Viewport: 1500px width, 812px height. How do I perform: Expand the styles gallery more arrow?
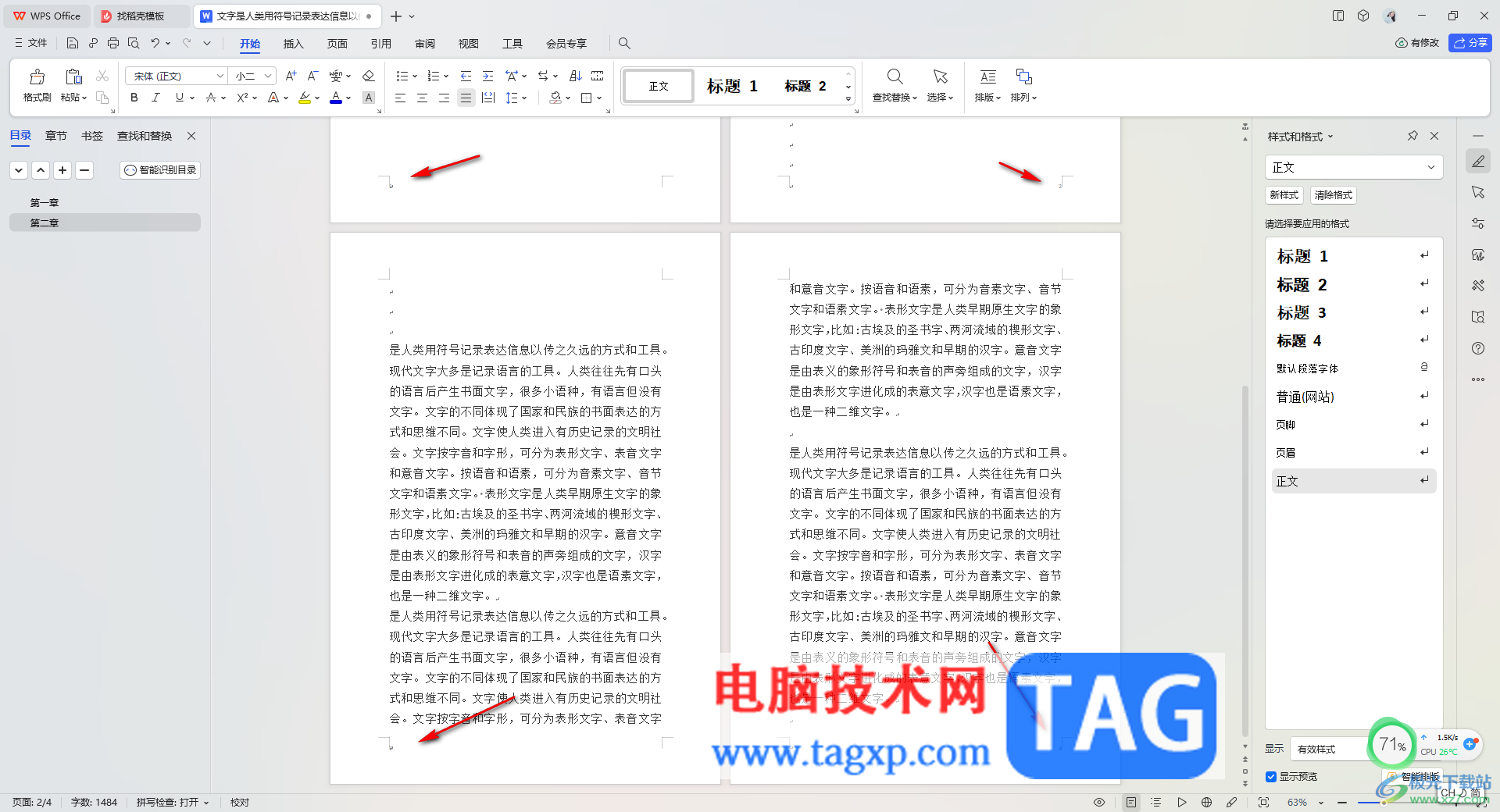[x=848, y=98]
